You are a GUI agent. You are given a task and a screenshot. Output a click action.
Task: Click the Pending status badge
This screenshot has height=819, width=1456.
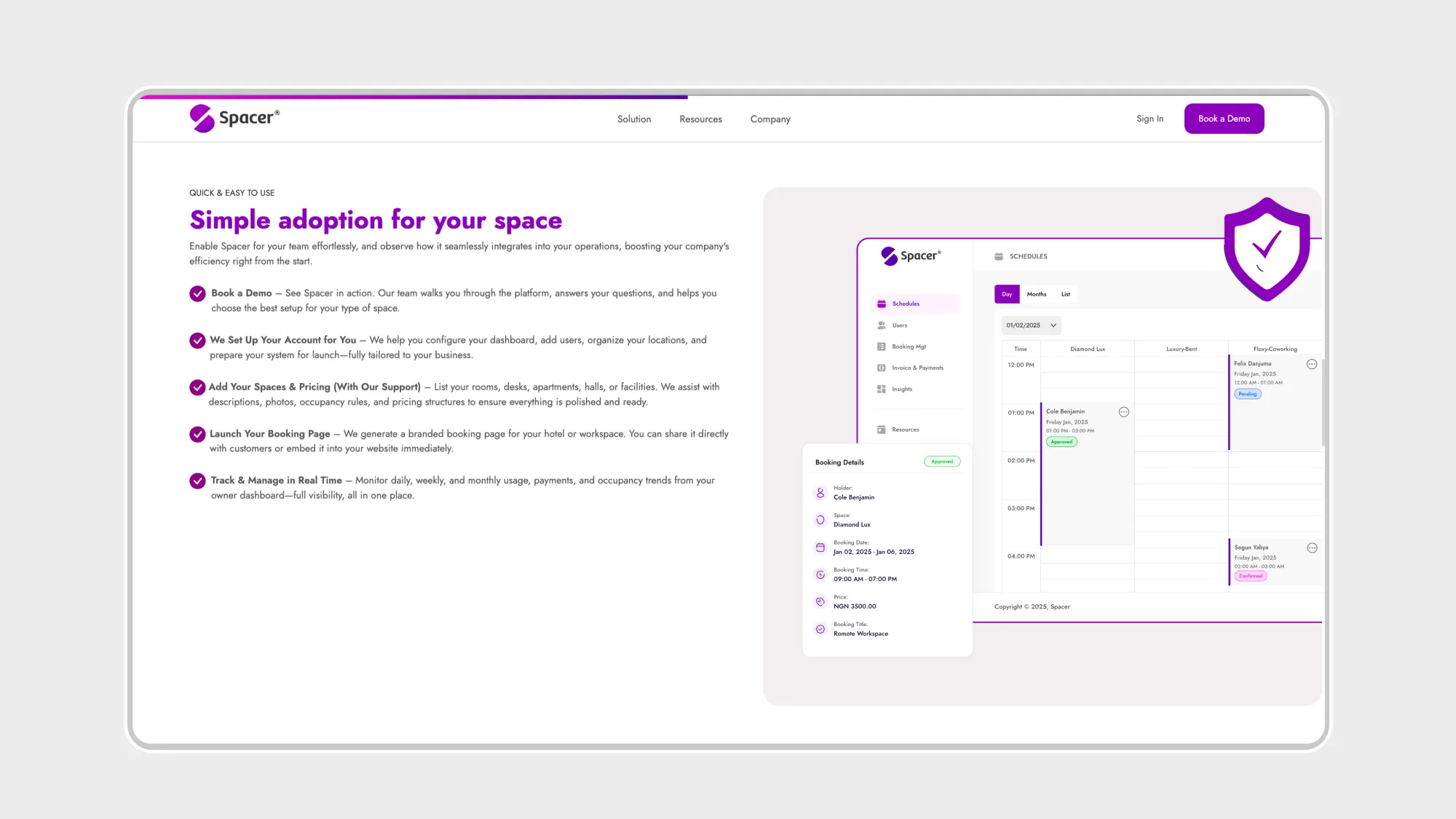1248,394
